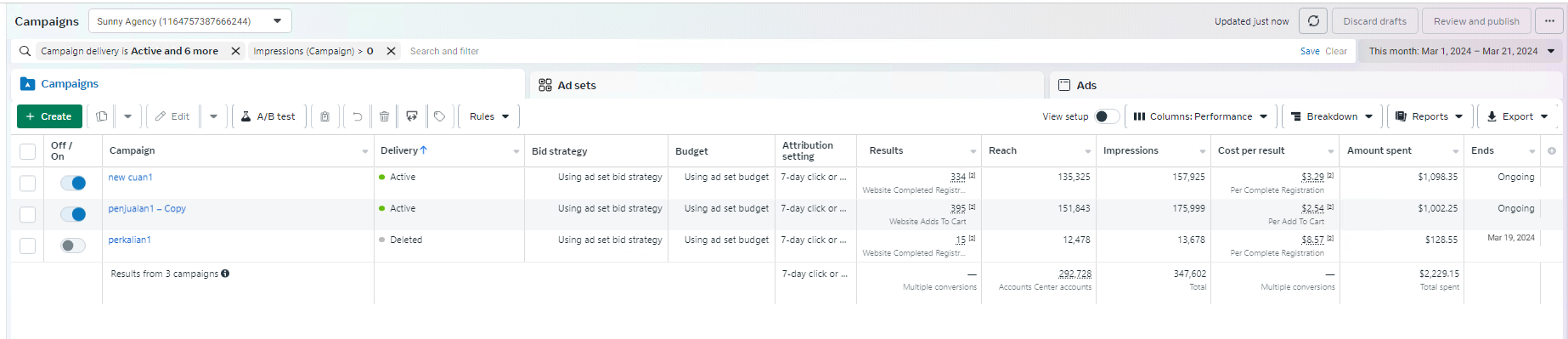Click the refresh icon beside Updated just now
Screen dimensions: 1568x339
(x=1313, y=21)
